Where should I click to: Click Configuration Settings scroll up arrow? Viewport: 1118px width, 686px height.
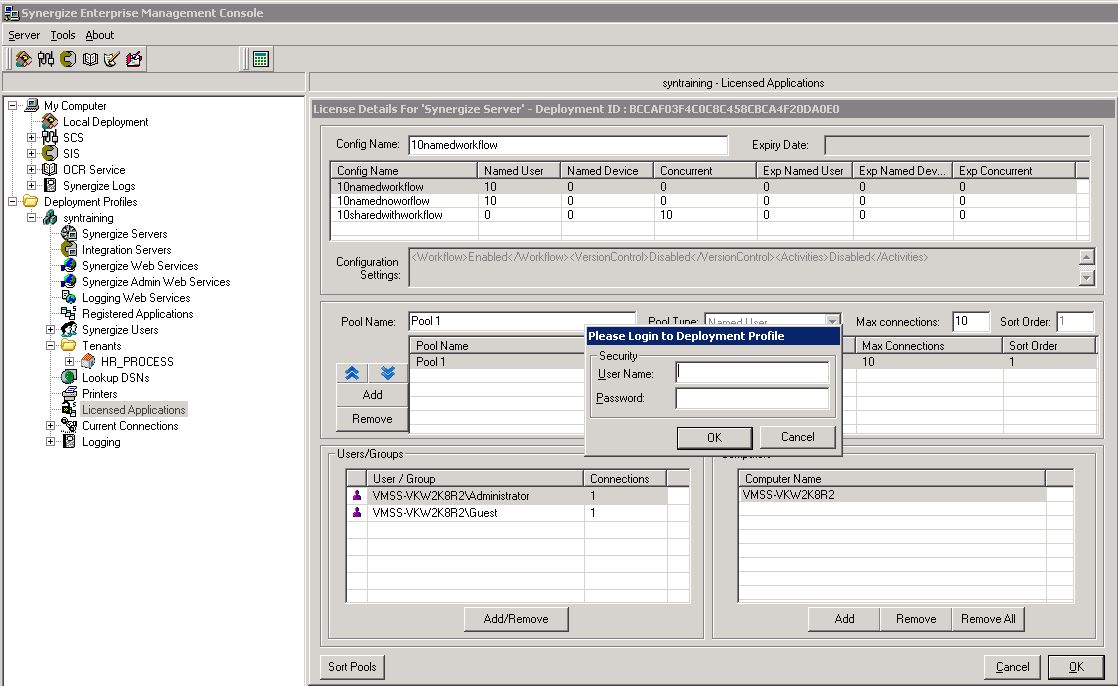pyautogui.click(x=1087, y=257)
